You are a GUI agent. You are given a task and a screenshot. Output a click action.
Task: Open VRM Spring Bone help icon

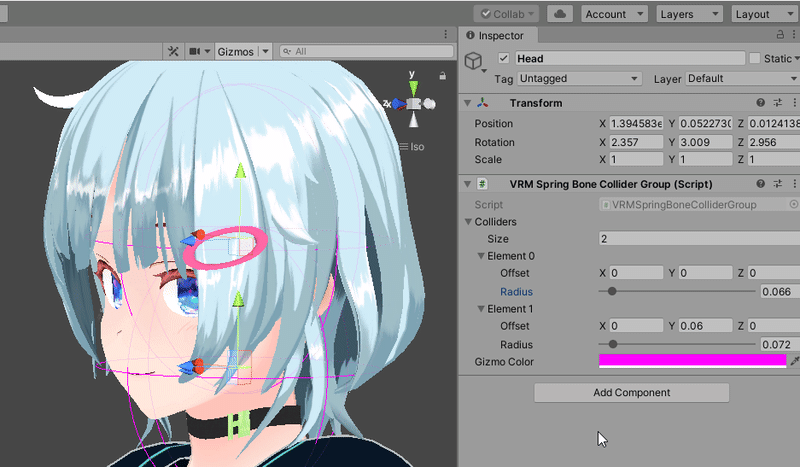pyautogui.click(x=760, y=184)
